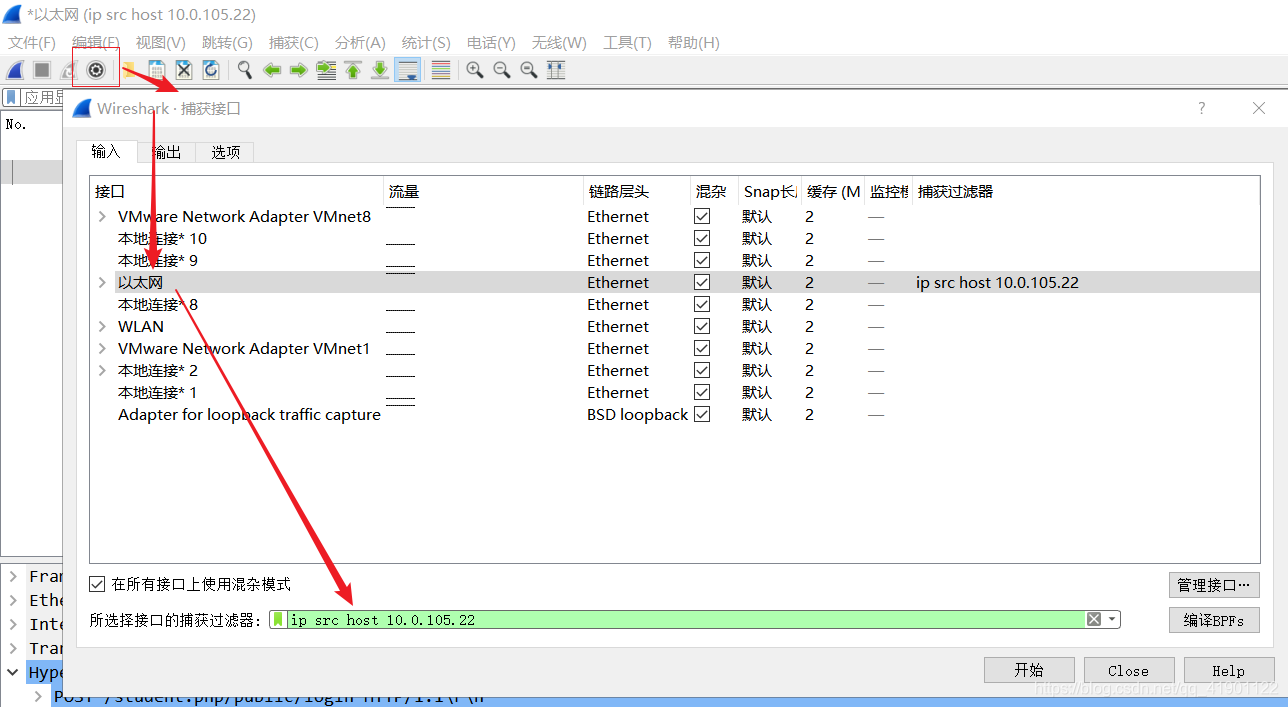Viewport: 1288px width, 707px height.
Task: Expand the 本地连接* 2 row
Action: point(102,370)
